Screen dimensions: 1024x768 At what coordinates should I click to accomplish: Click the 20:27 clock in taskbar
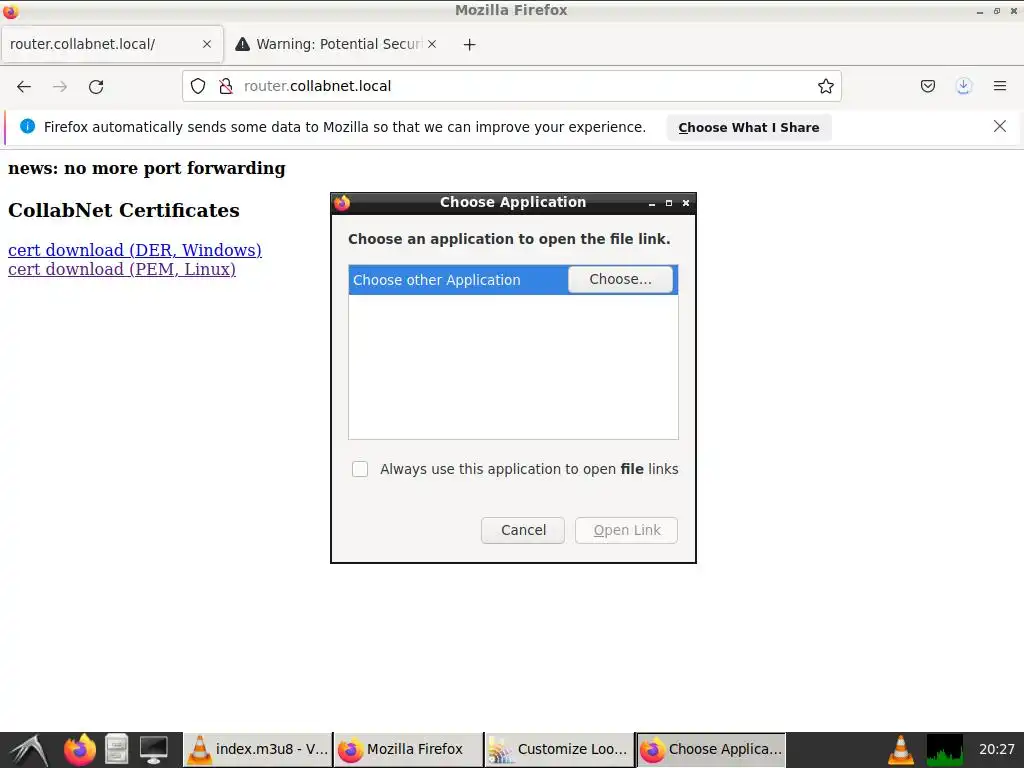(x=997, y=750)
